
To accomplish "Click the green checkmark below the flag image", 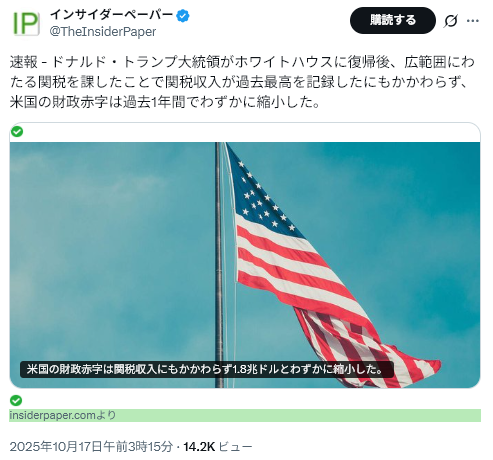I will pyautogui.click(x=16, y=400).
